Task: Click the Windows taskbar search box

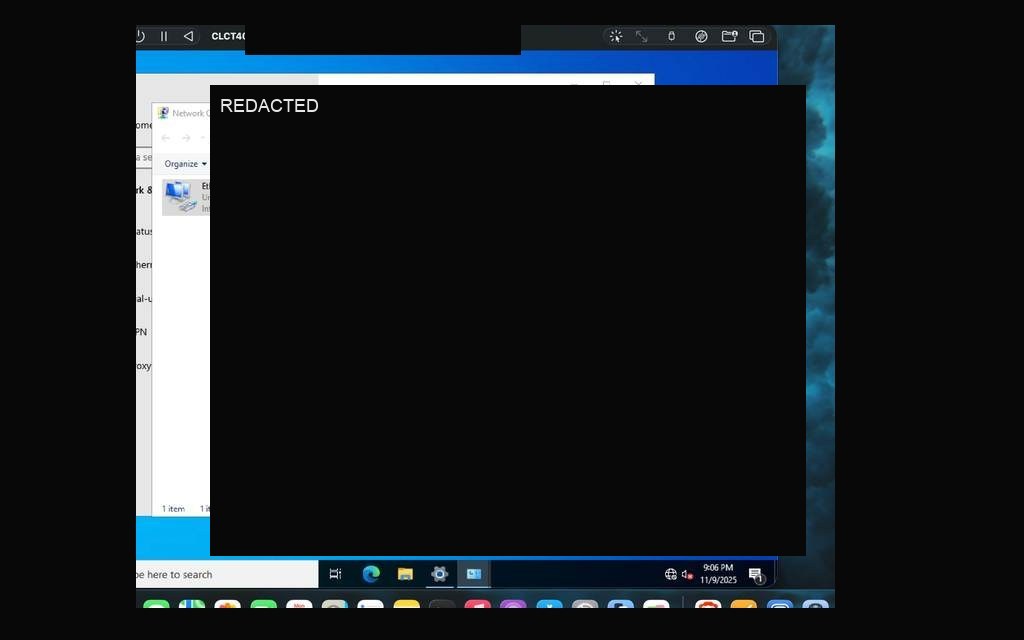Action: click(x=227, y=575)
